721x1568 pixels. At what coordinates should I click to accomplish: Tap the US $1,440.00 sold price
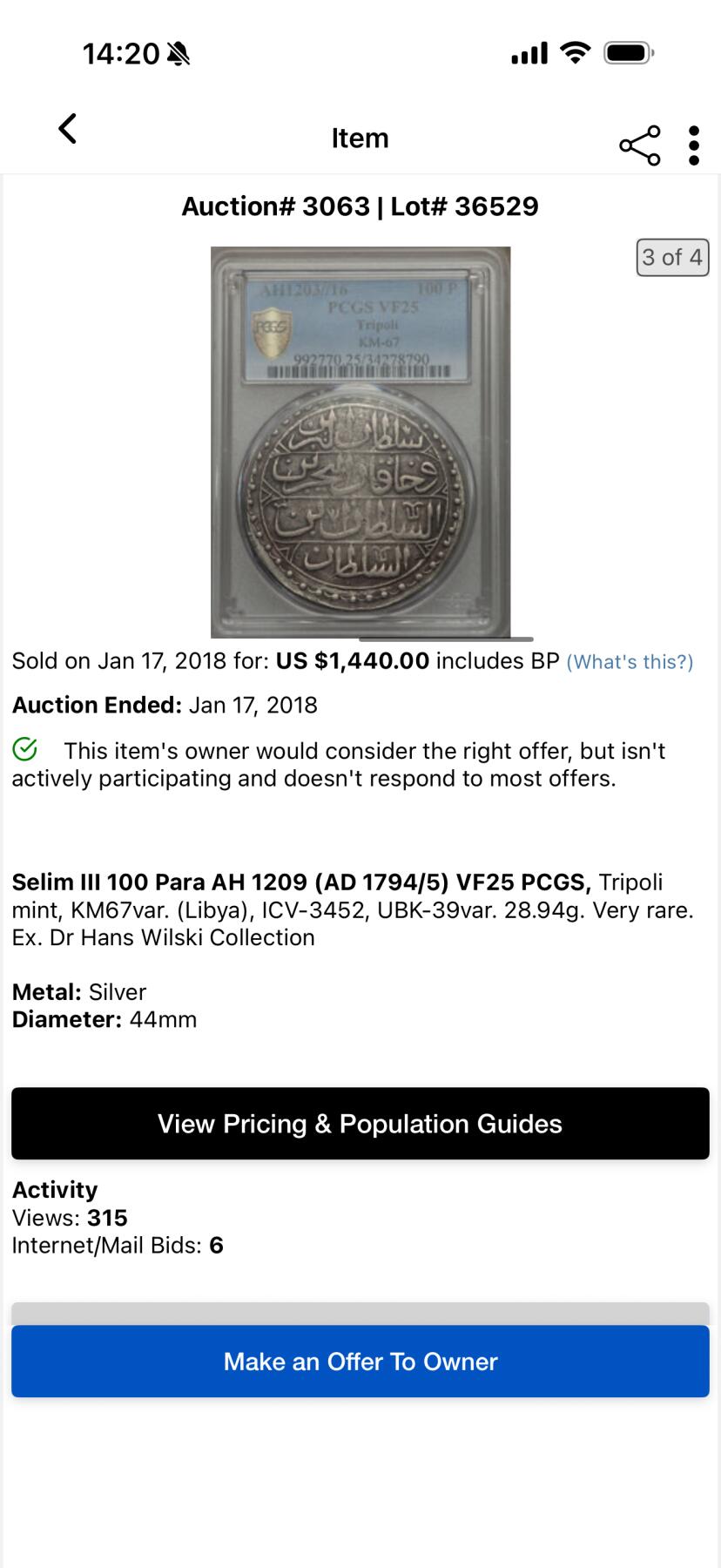tap(353, 661)
